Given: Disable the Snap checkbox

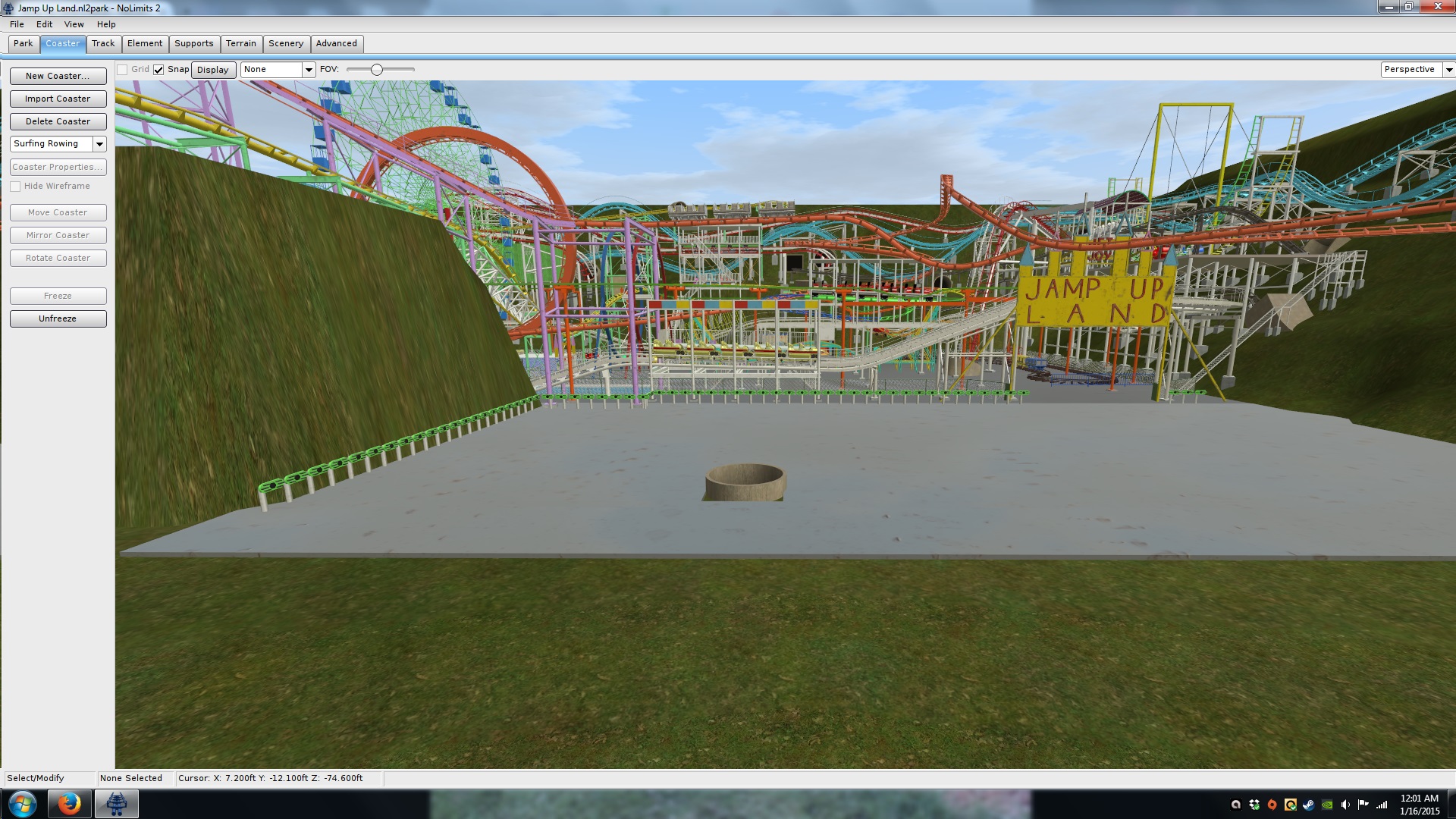Looking at the screenshot, I should click(158, 70).
